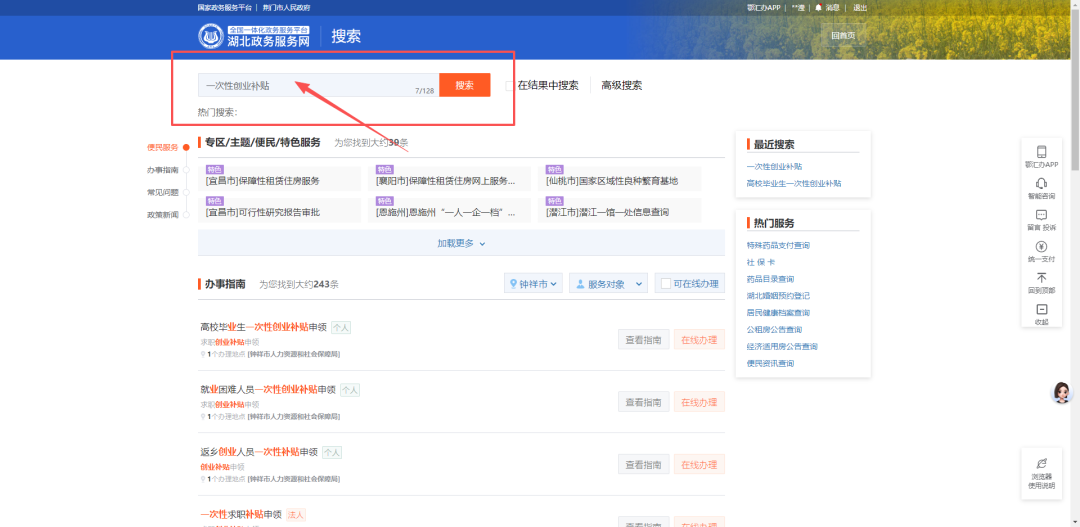Click 在线办理 for 返乡创业人员一次性补贴申领
This screenshot has height=527, width=1080.
tap(699, 464)
